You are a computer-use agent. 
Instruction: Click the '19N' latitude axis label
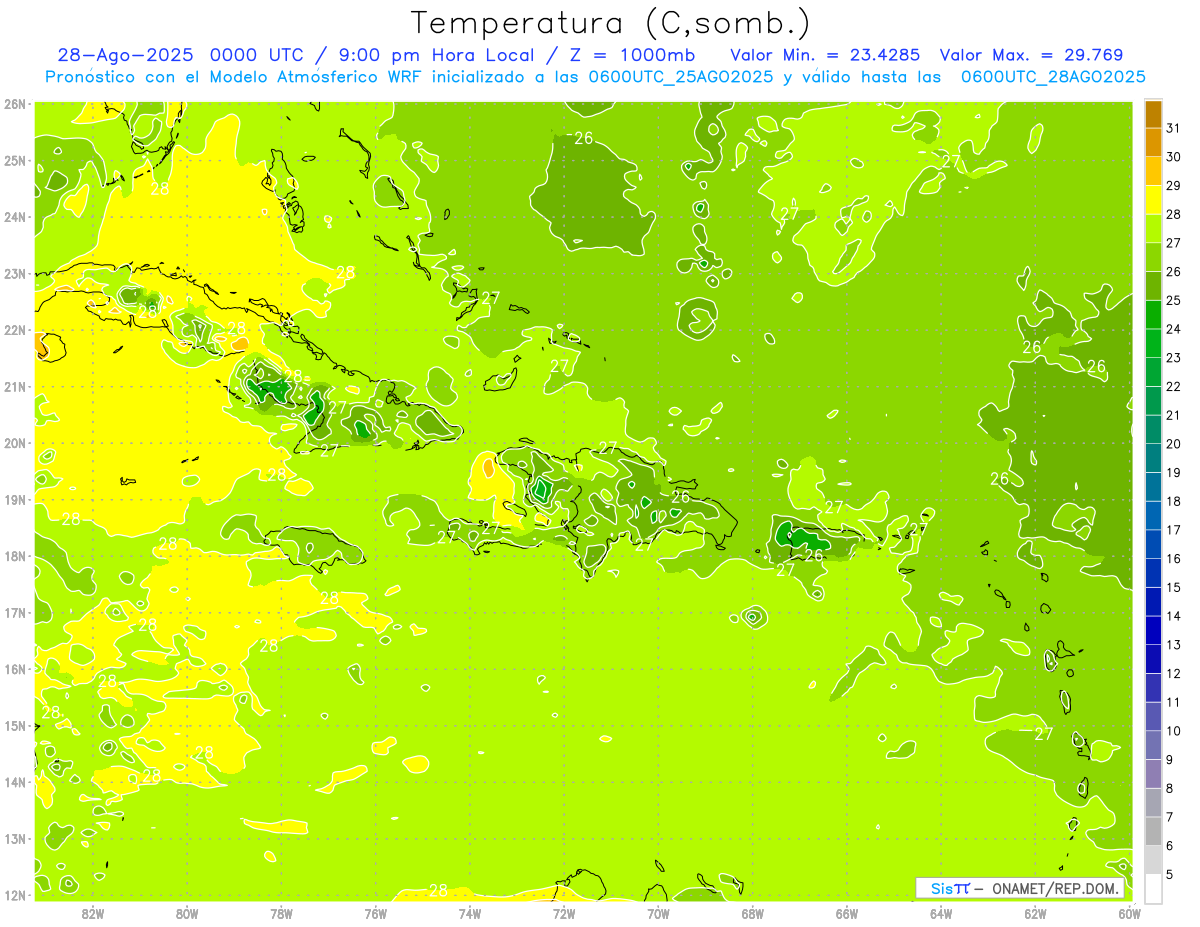tap(16, 499)
